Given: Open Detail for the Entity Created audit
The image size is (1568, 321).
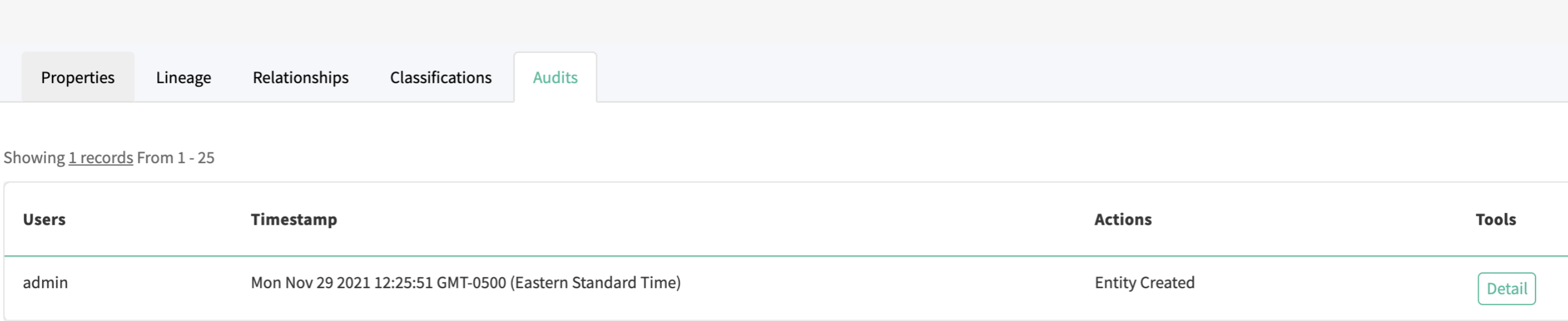Looking at the screenshot, I should point(1506,288).
